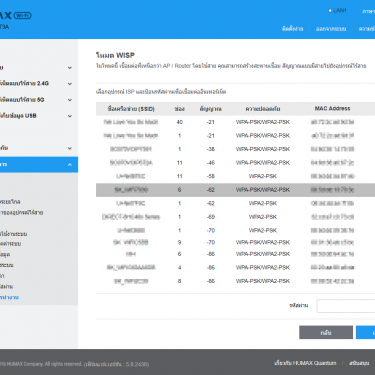Click the logout link ออกจากระบบ
375x375 pixels.
tap(331, 29)
